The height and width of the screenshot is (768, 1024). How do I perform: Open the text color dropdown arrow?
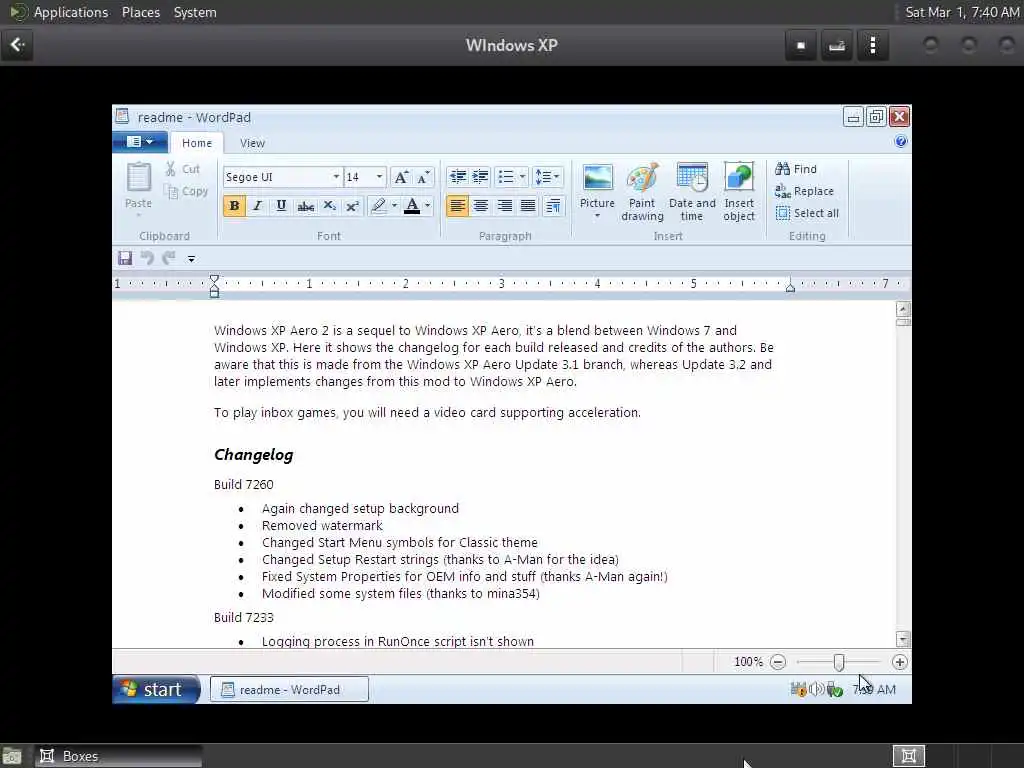[x=428, y=206]
